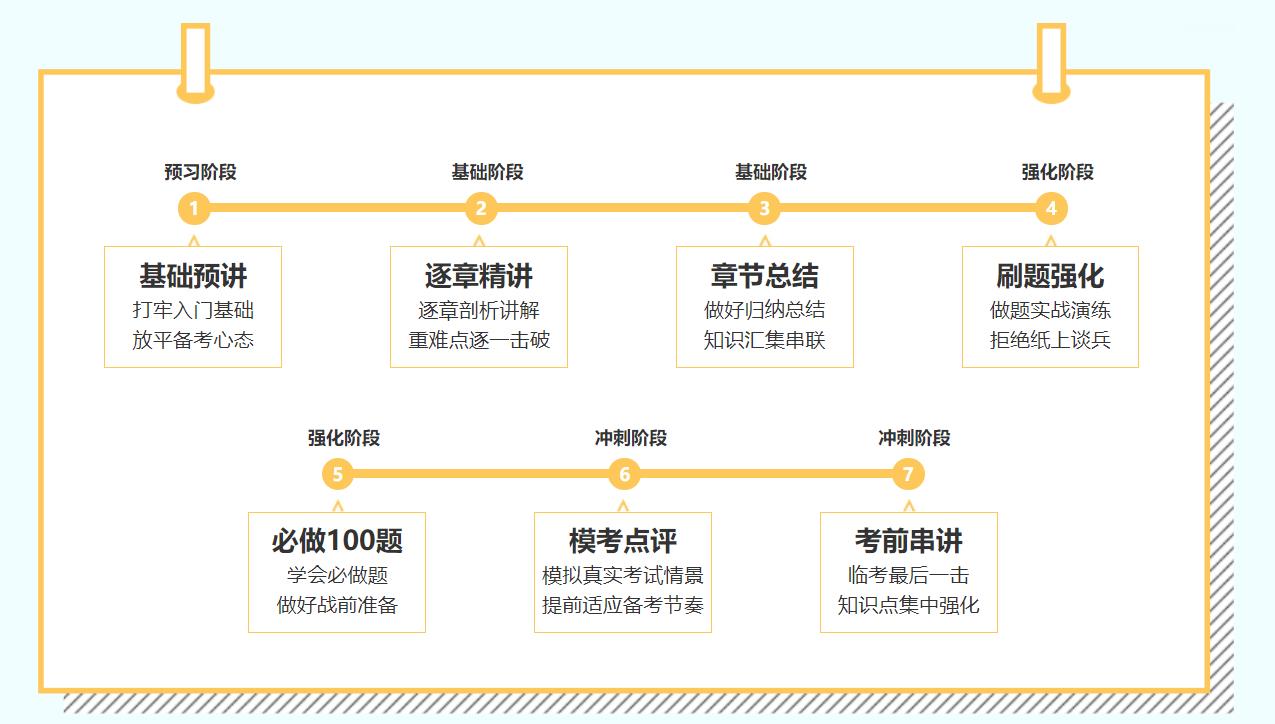Click the step 2 circle on the timeline

[x=480, y=209]
